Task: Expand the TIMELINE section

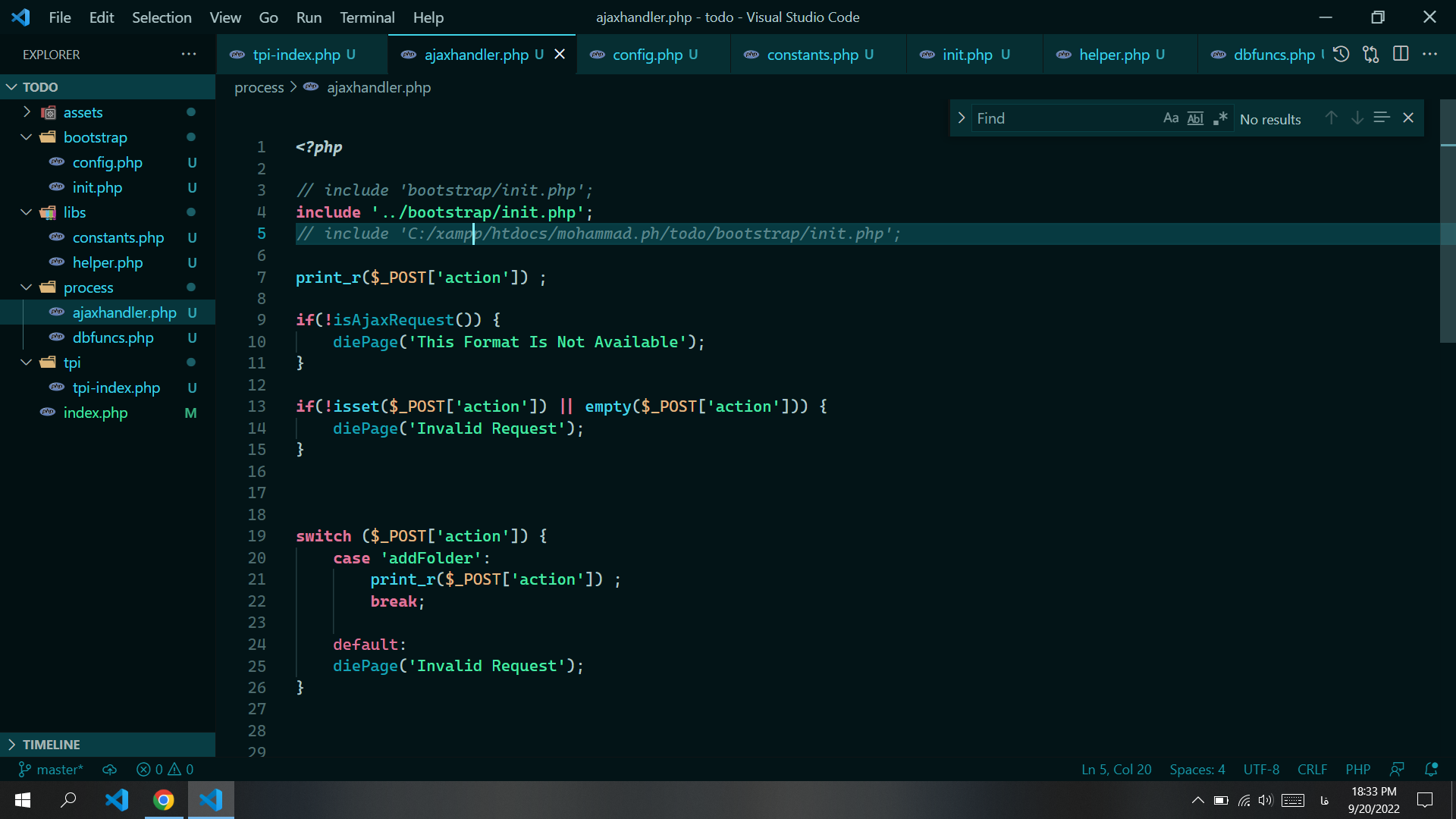Action: click(x=108, y=745)
